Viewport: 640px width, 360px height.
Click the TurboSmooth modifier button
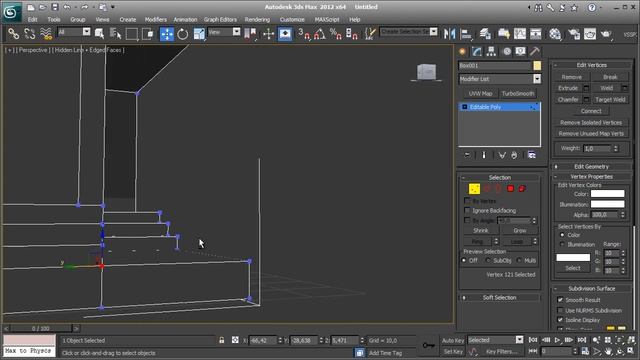pos(518,94)
